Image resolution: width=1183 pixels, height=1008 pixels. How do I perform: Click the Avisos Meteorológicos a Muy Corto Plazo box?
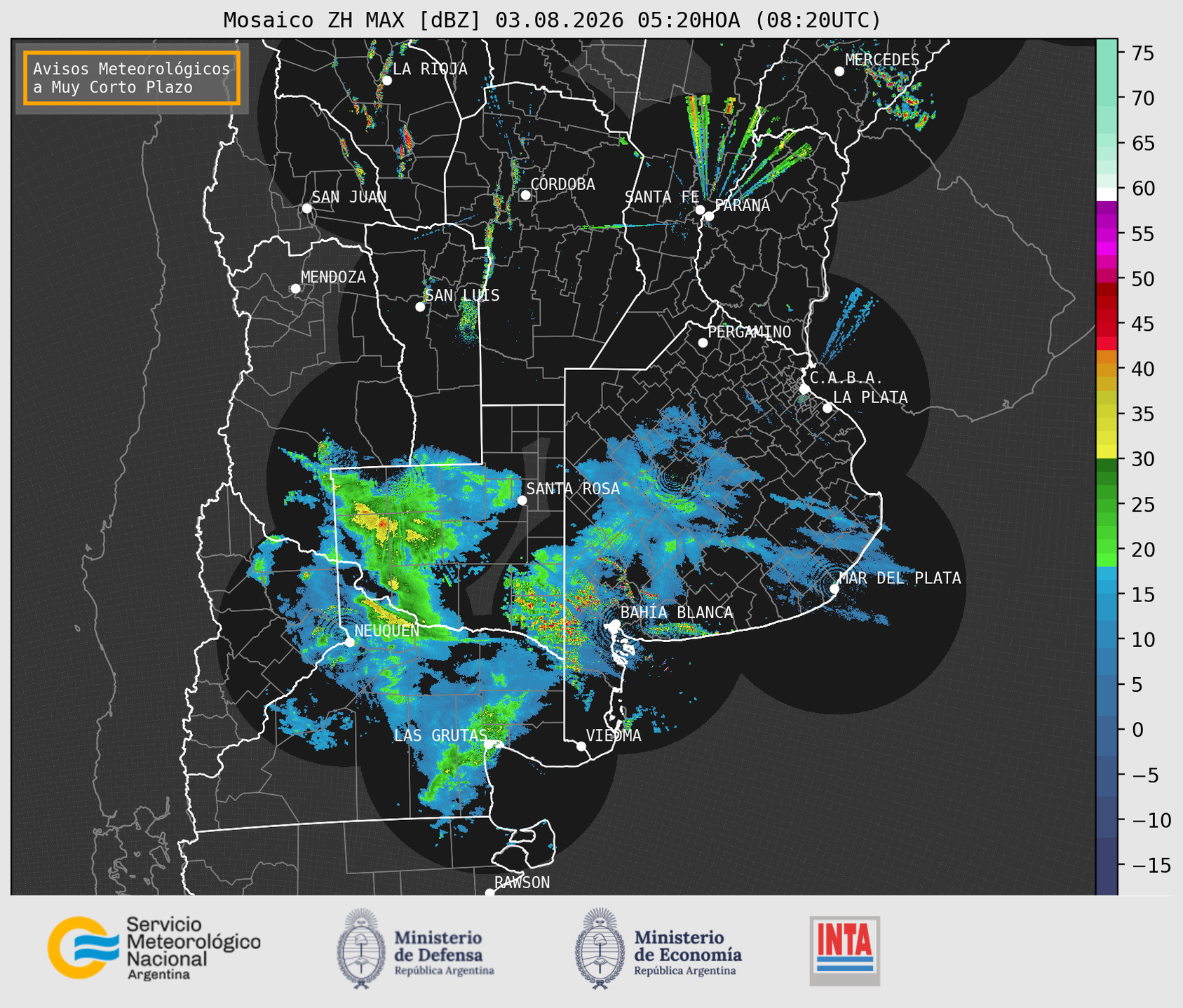[x=132, y=78]
